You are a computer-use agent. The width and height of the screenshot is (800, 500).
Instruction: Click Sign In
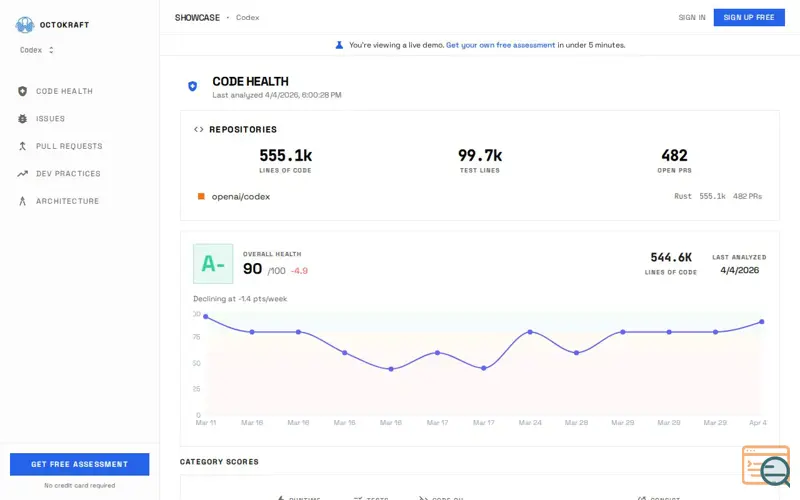pos(692,17)
